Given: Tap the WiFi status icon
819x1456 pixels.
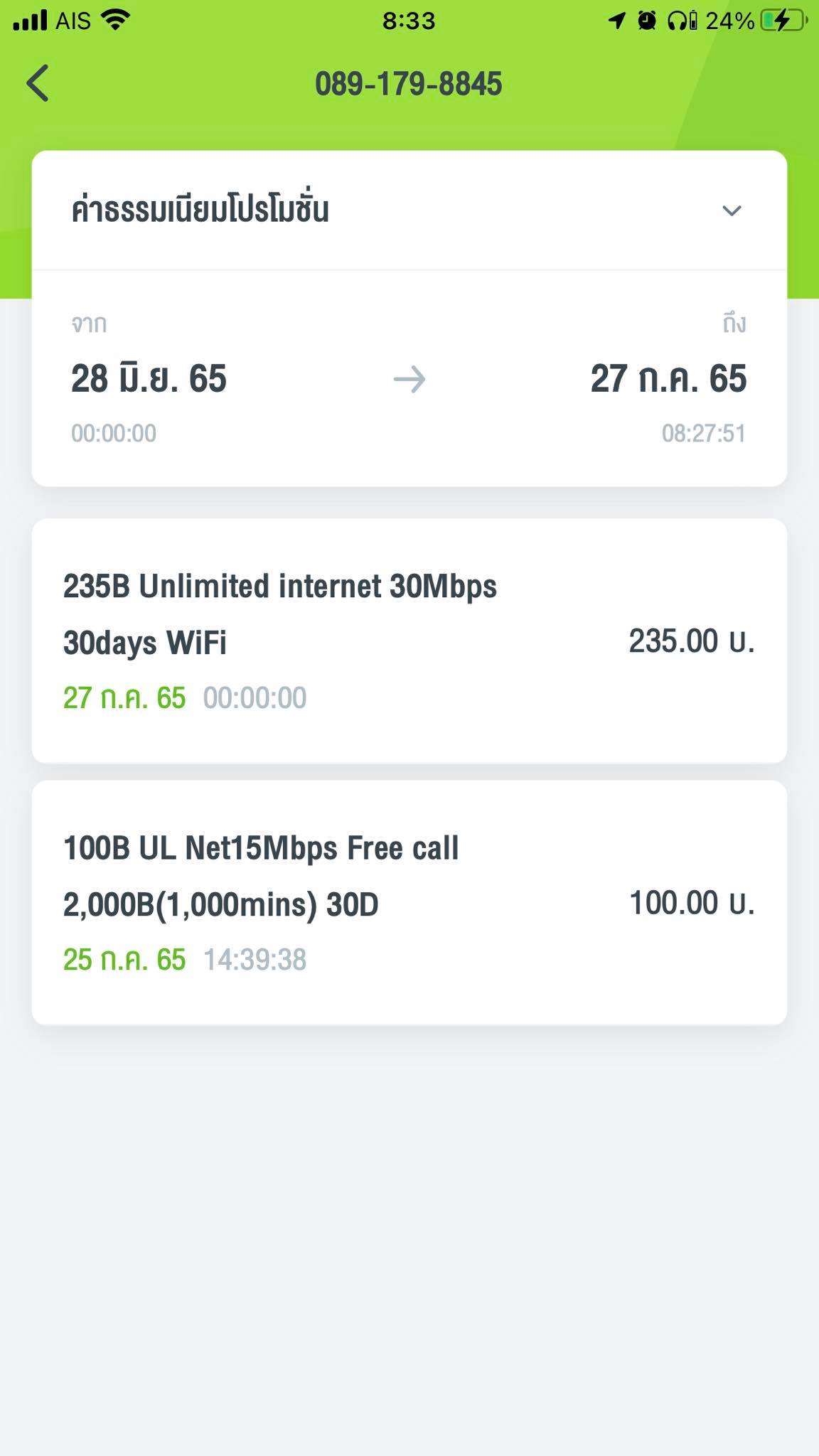Looking at the screenshot, I should point(116,21).
